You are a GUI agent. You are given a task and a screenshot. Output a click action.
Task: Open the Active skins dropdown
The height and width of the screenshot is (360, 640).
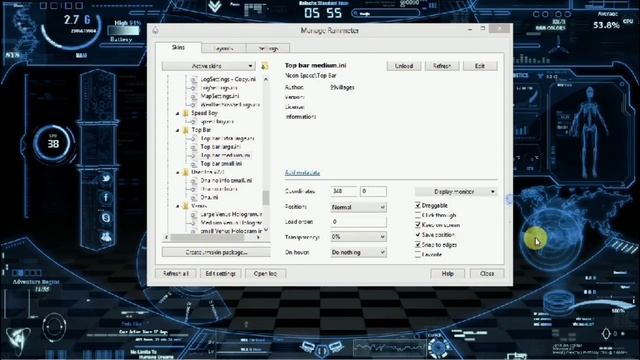pos(209,66)
